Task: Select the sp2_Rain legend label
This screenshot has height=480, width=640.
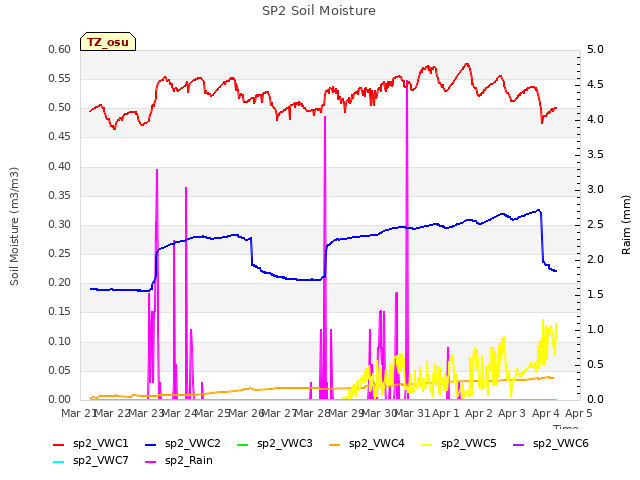Action: click(x=189, y=461)
